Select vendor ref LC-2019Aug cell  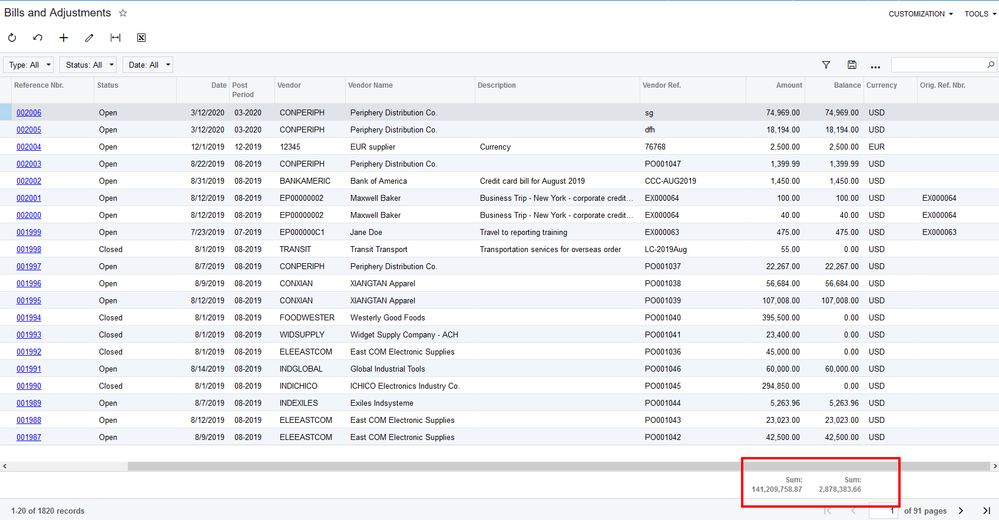[x=666, y=249]
